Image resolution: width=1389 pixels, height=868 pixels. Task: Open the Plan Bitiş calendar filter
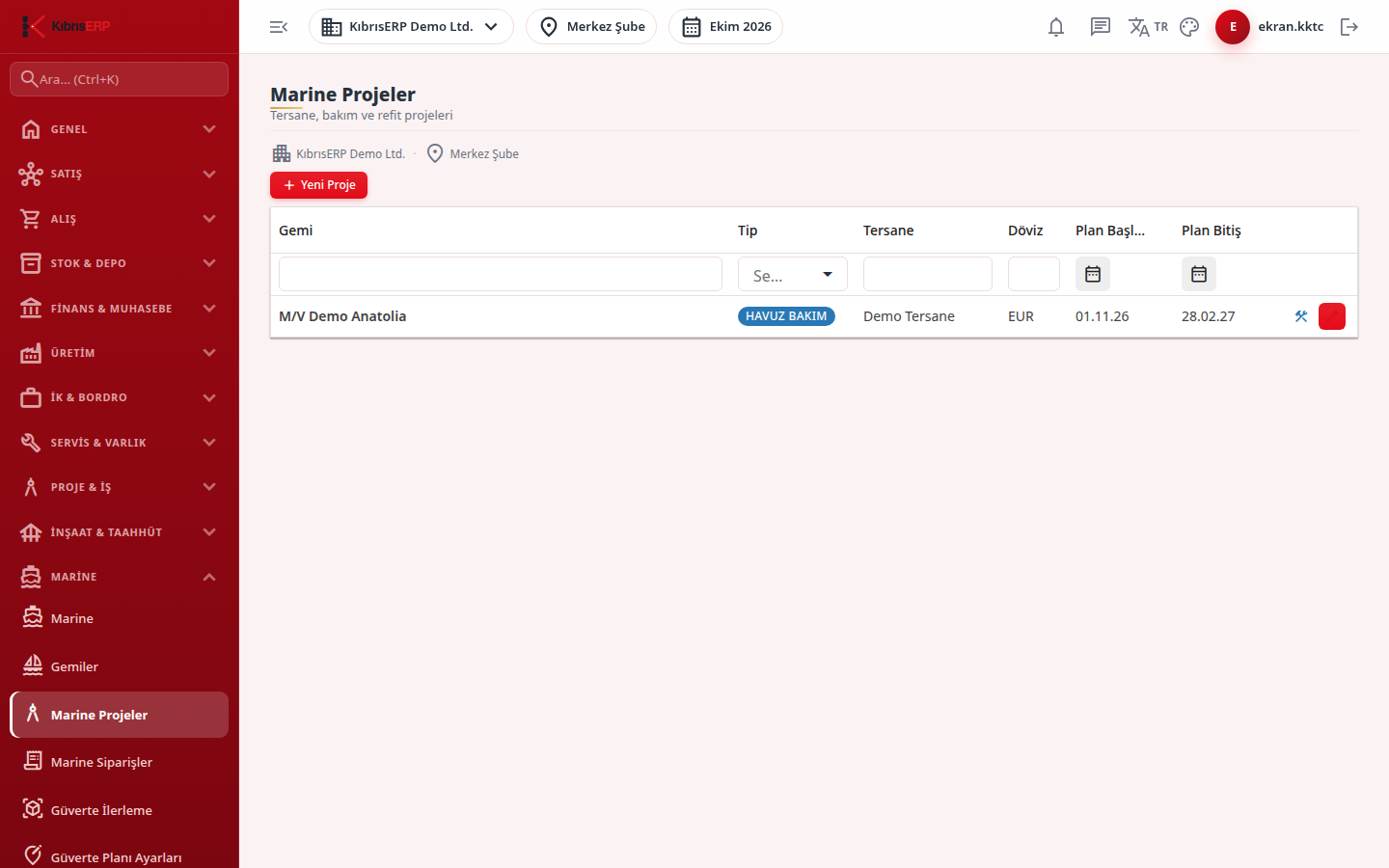pyautogui.click(x=1199, y=274)
